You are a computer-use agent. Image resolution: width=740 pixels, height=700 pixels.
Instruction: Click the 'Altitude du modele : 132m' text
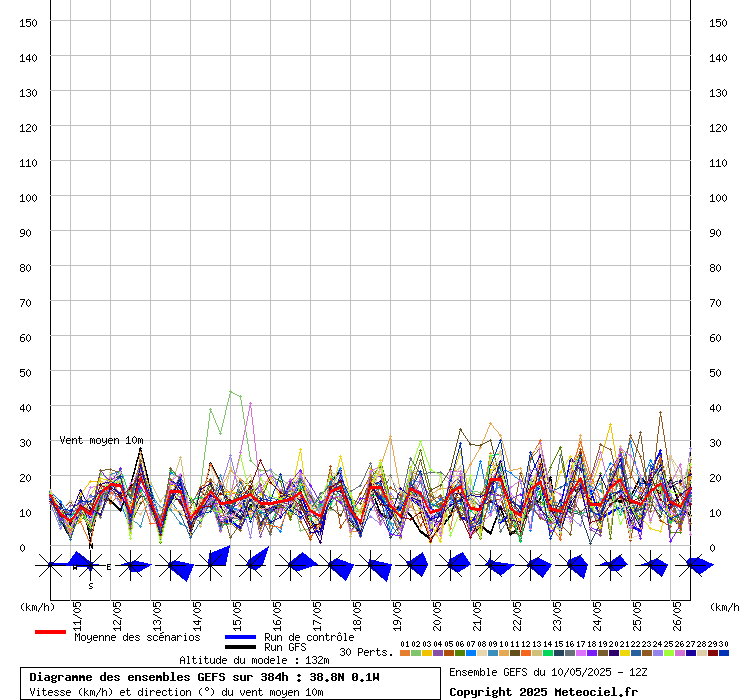(x=254, y=660)
